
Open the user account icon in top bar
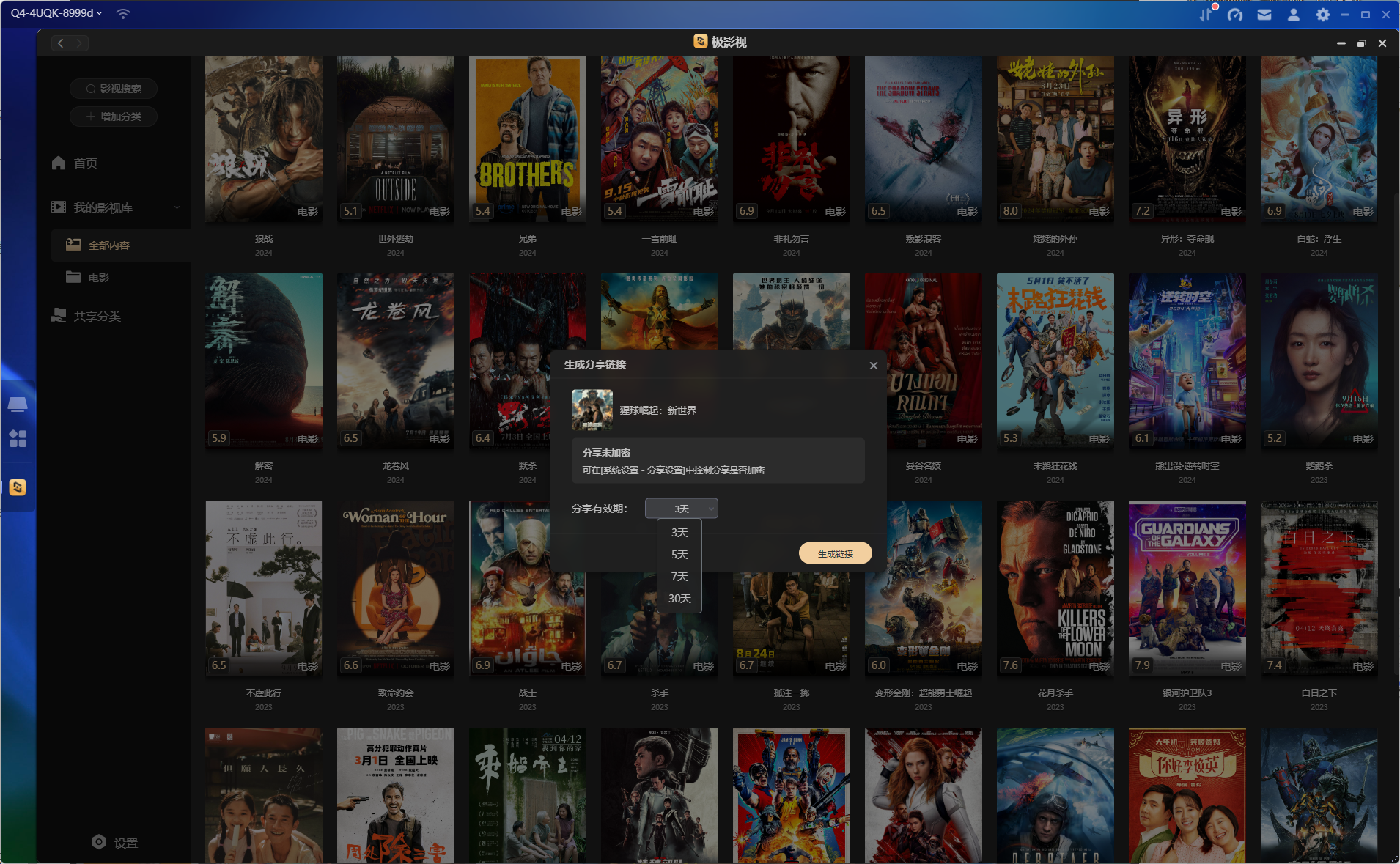[1294, 14]
